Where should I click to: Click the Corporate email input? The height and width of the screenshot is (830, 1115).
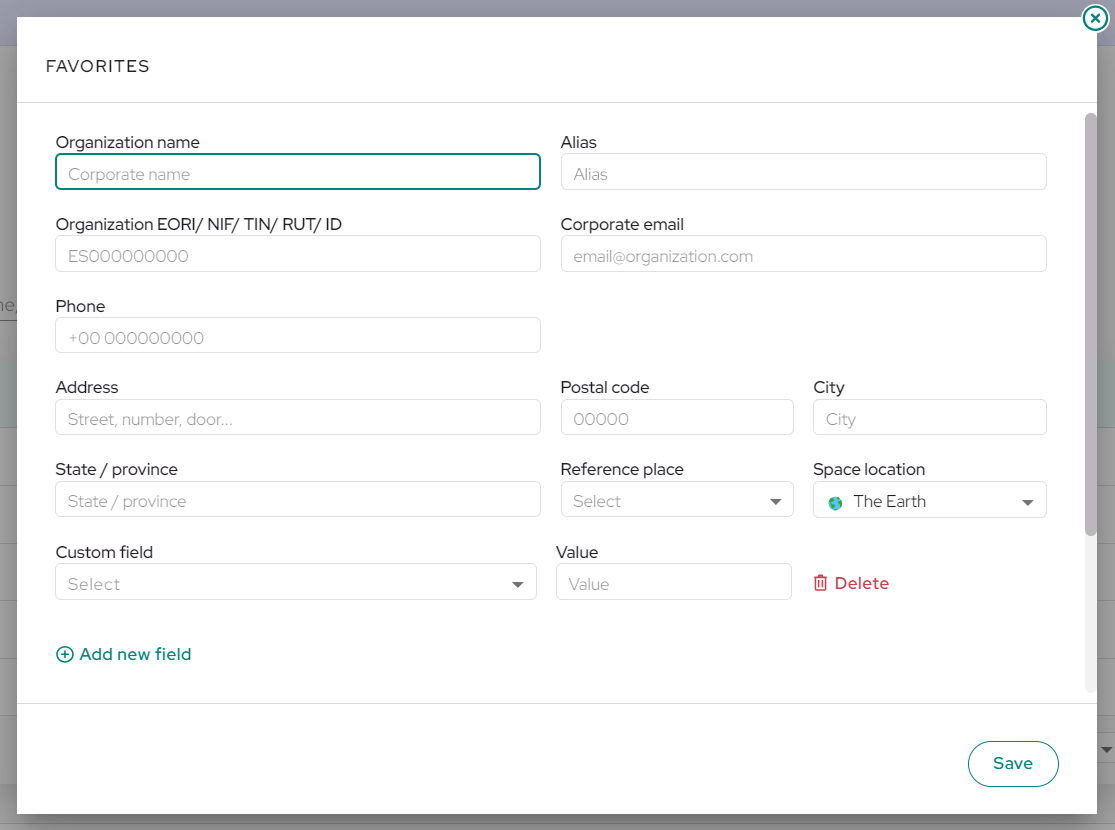[x=804, y=254]
